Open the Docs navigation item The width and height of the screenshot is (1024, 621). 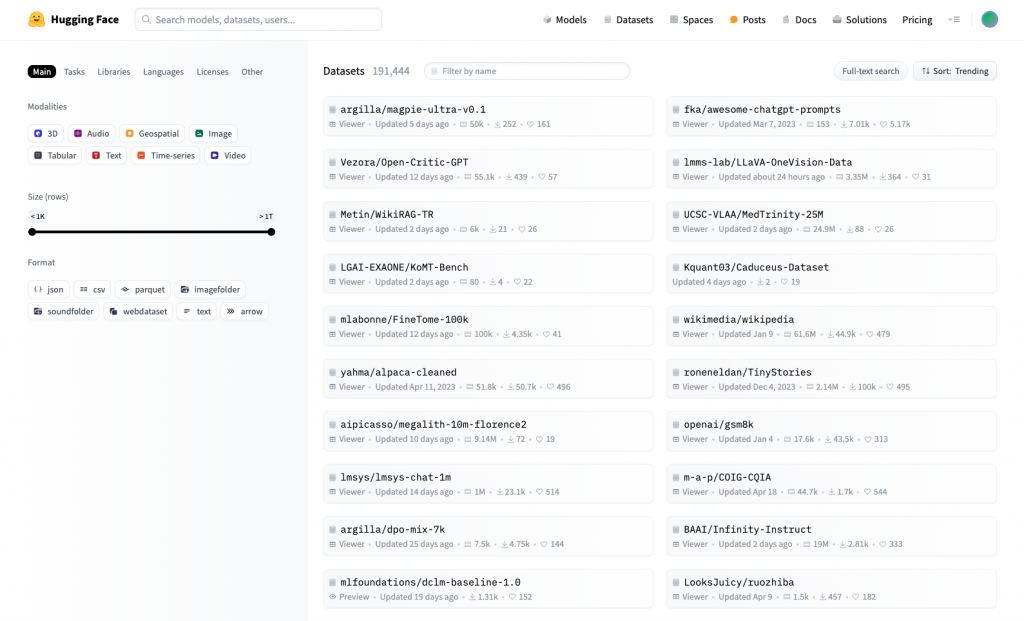[x=799, y=20]
